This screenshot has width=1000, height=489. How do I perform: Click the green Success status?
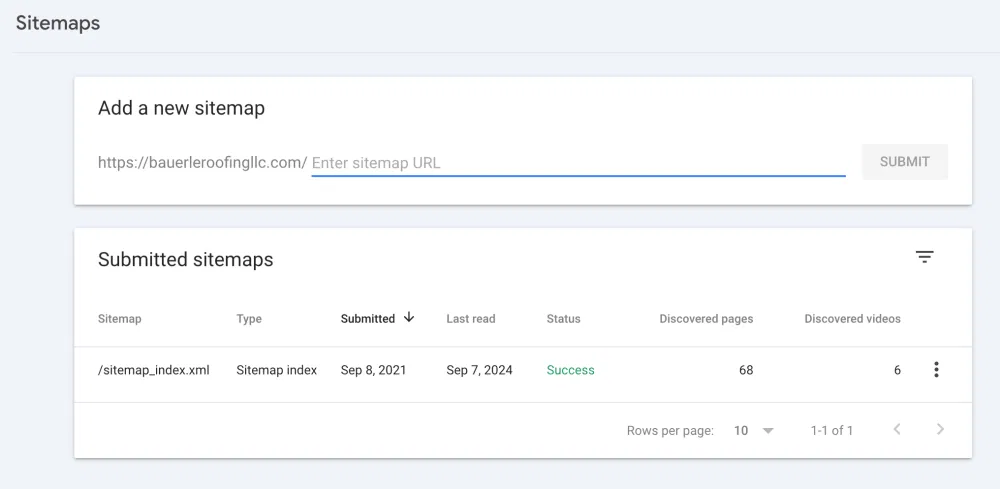coord(570,370)
